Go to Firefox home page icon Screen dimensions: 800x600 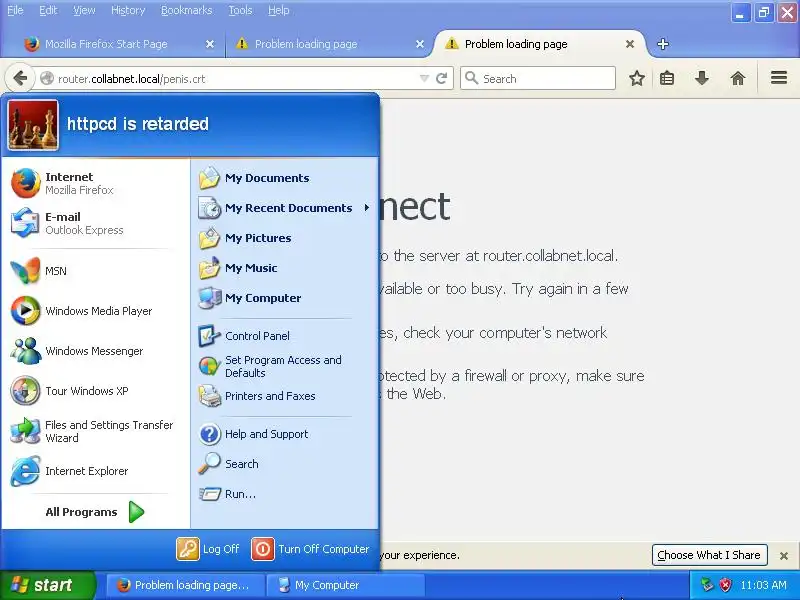tap(738, 79)
